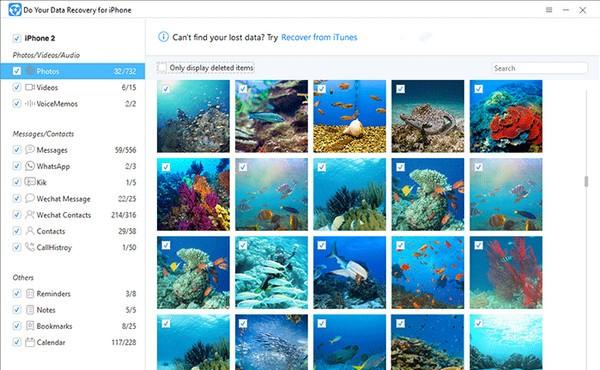Open the pink and purple coral thumbnail
The height and width of the screenshot is (370, 600).
193,194
